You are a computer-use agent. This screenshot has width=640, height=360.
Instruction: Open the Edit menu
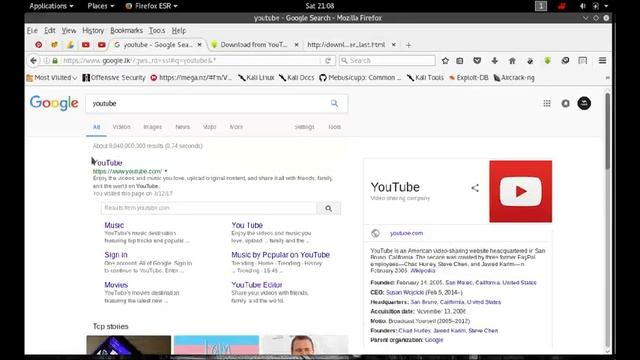click(50, 31)
